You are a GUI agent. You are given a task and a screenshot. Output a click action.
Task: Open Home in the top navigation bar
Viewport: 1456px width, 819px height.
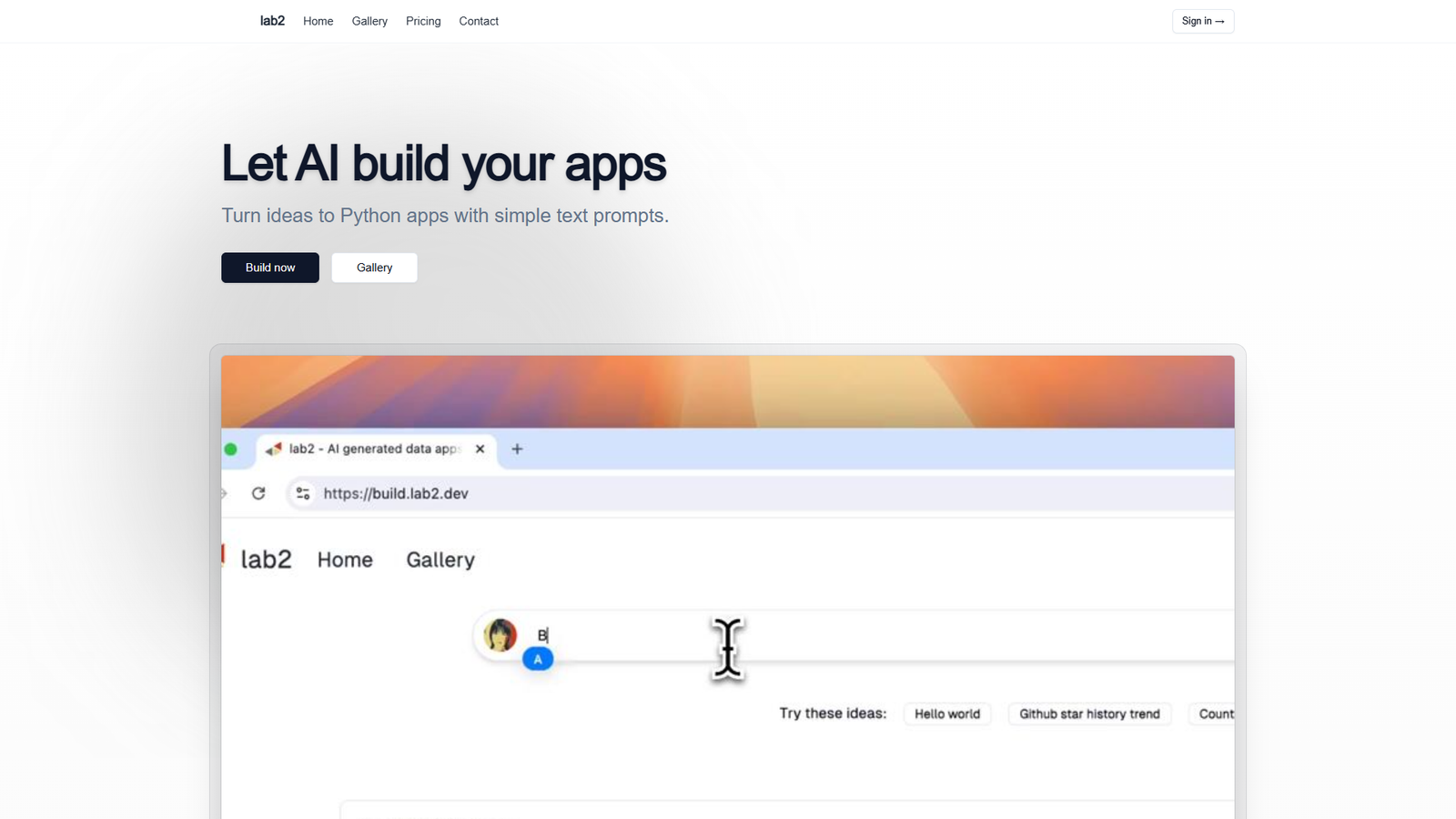[x=318, y=21]
